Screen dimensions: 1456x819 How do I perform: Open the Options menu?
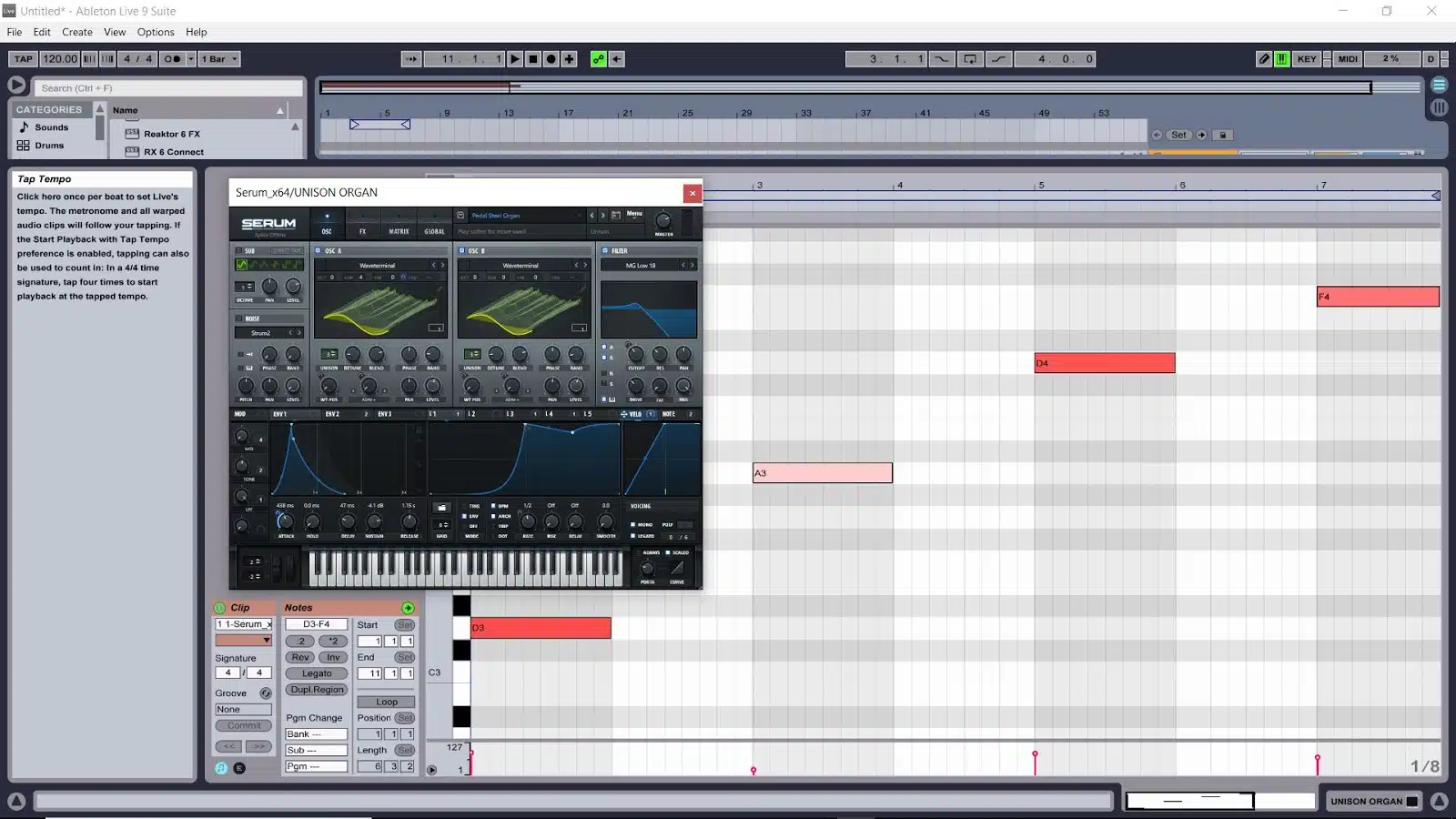156,32
